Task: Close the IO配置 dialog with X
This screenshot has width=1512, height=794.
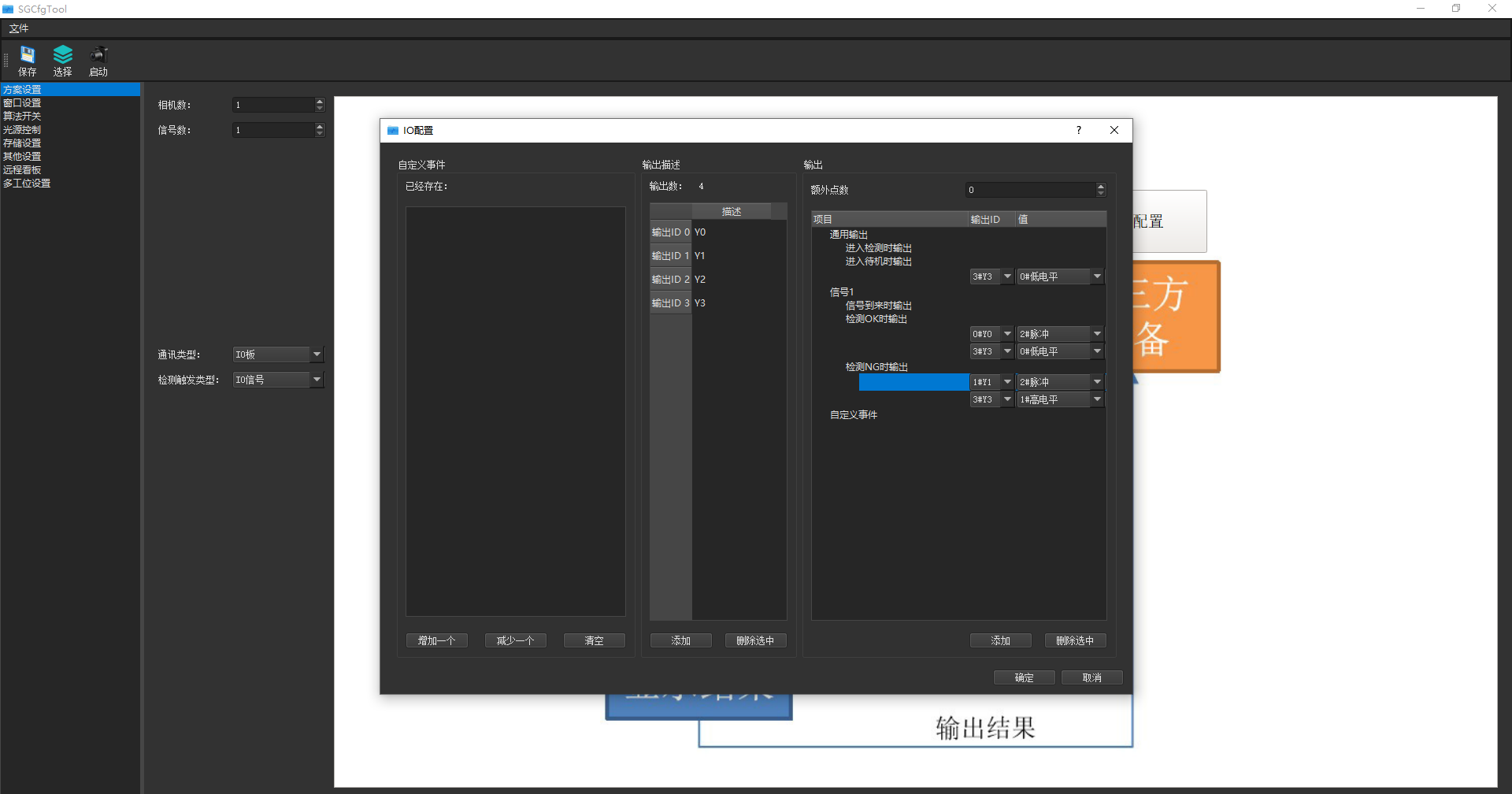Action: (x=1114, y=131)
